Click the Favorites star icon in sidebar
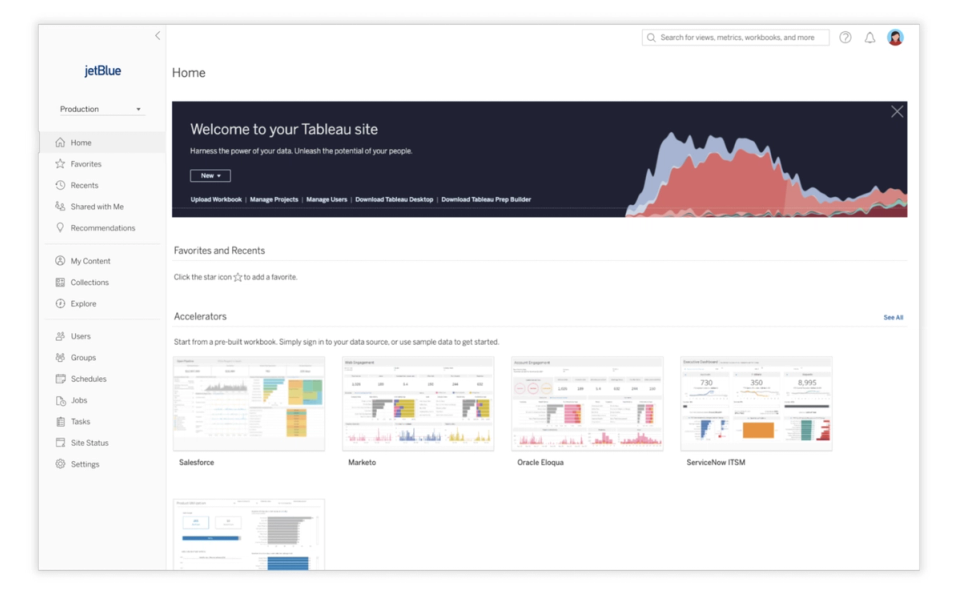 60,164
